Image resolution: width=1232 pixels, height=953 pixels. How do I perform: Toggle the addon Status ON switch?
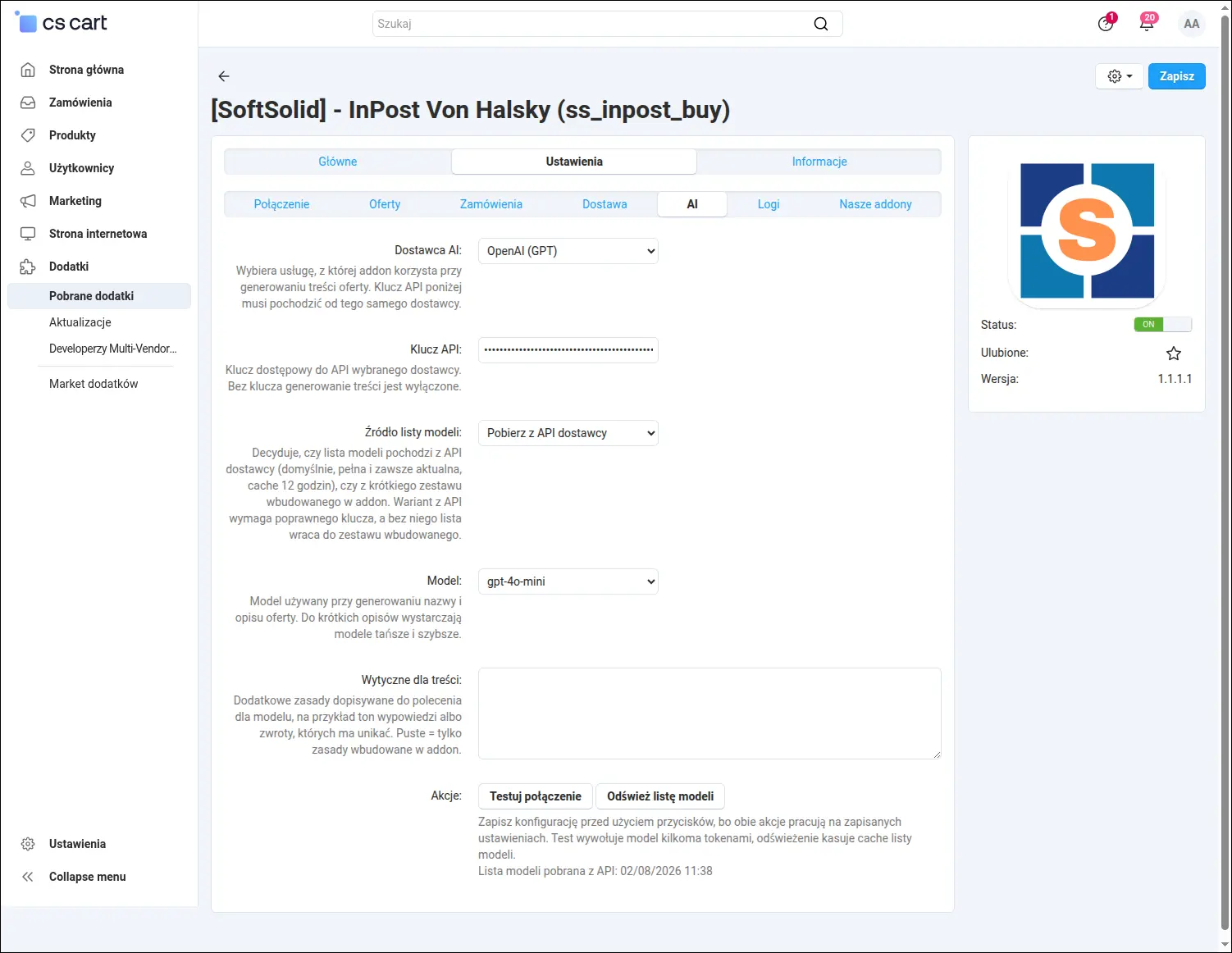(x=1162, y=325)
